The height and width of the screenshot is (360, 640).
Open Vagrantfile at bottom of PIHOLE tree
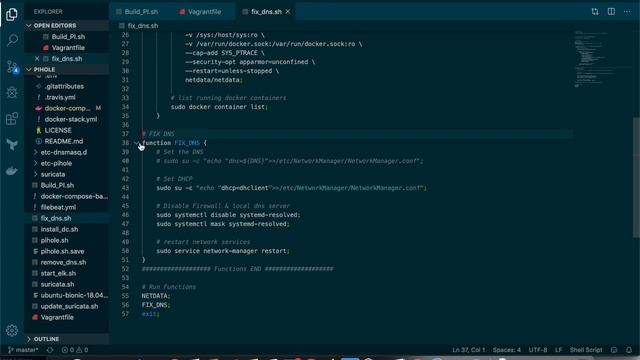coord(57,318)
